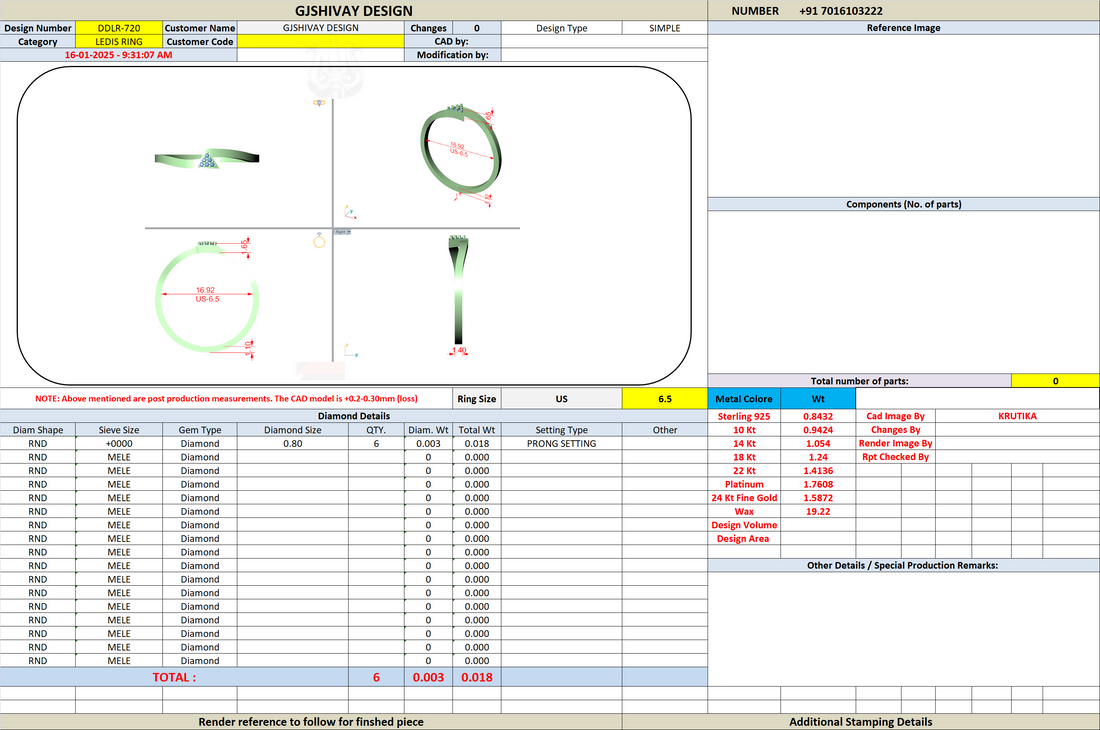Click the 'Ring Size' label cell
This screenshot has width=1100, height=730.
tap(476, 398)
